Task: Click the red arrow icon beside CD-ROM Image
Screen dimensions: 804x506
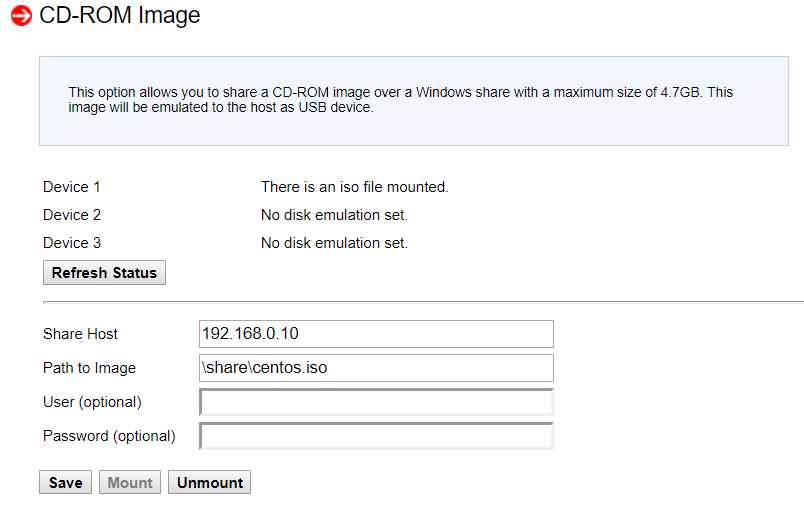Action: pyautogui.click(x=21, y=16)
